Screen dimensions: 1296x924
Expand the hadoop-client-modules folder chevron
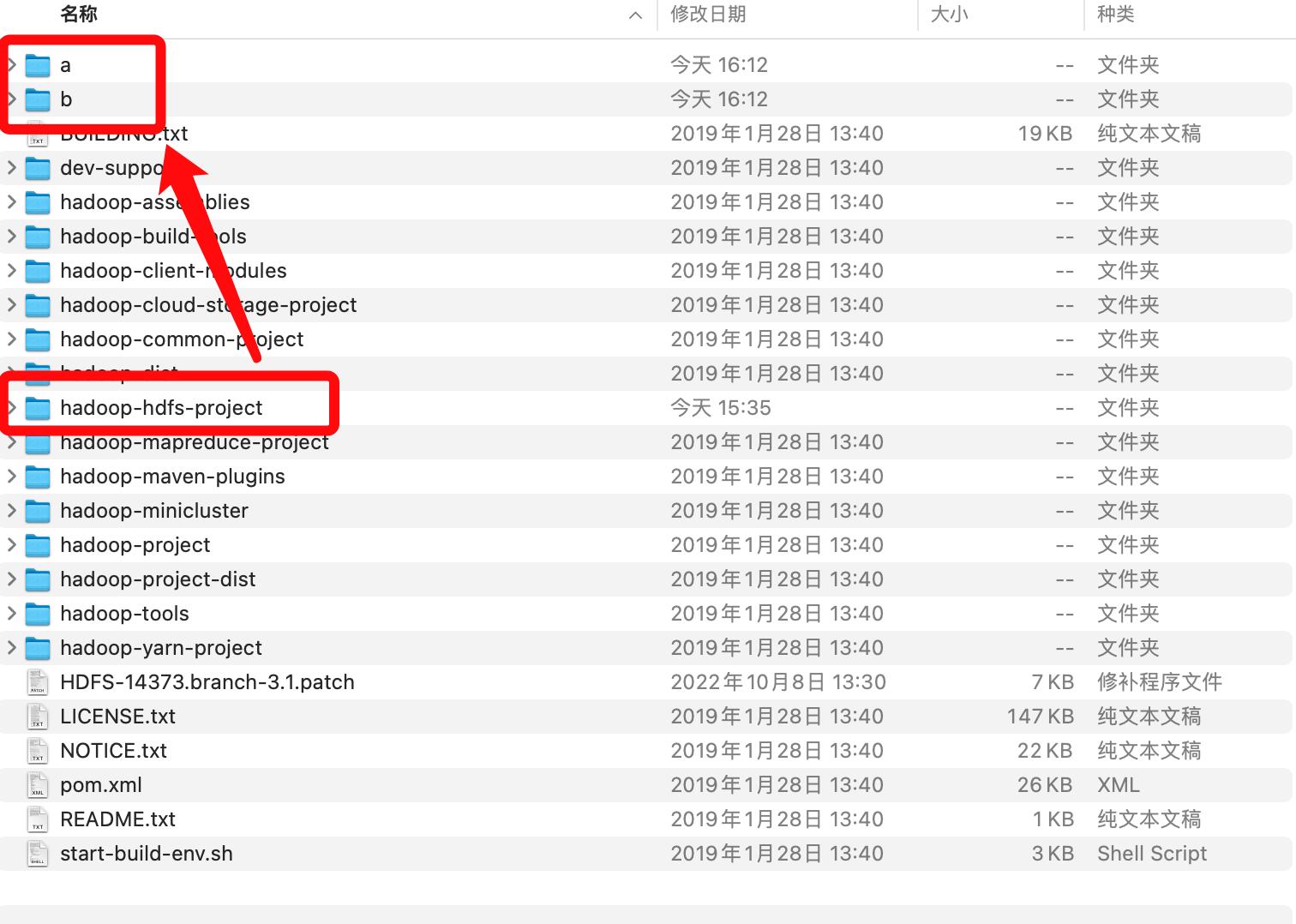pos(12,271)
